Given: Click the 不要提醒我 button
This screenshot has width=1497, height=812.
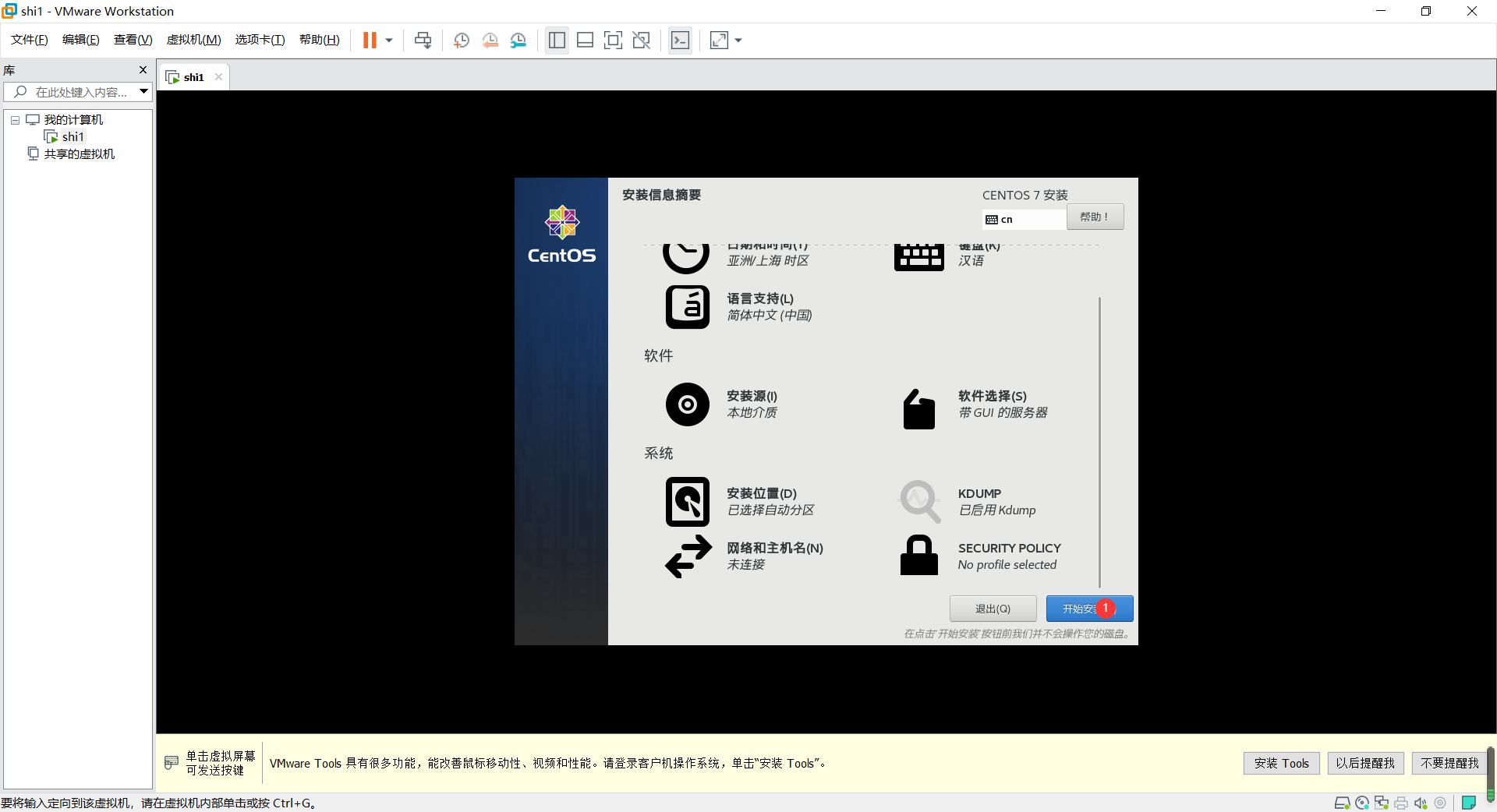Looking at the screenshot, I should [x=1449, y=763].
